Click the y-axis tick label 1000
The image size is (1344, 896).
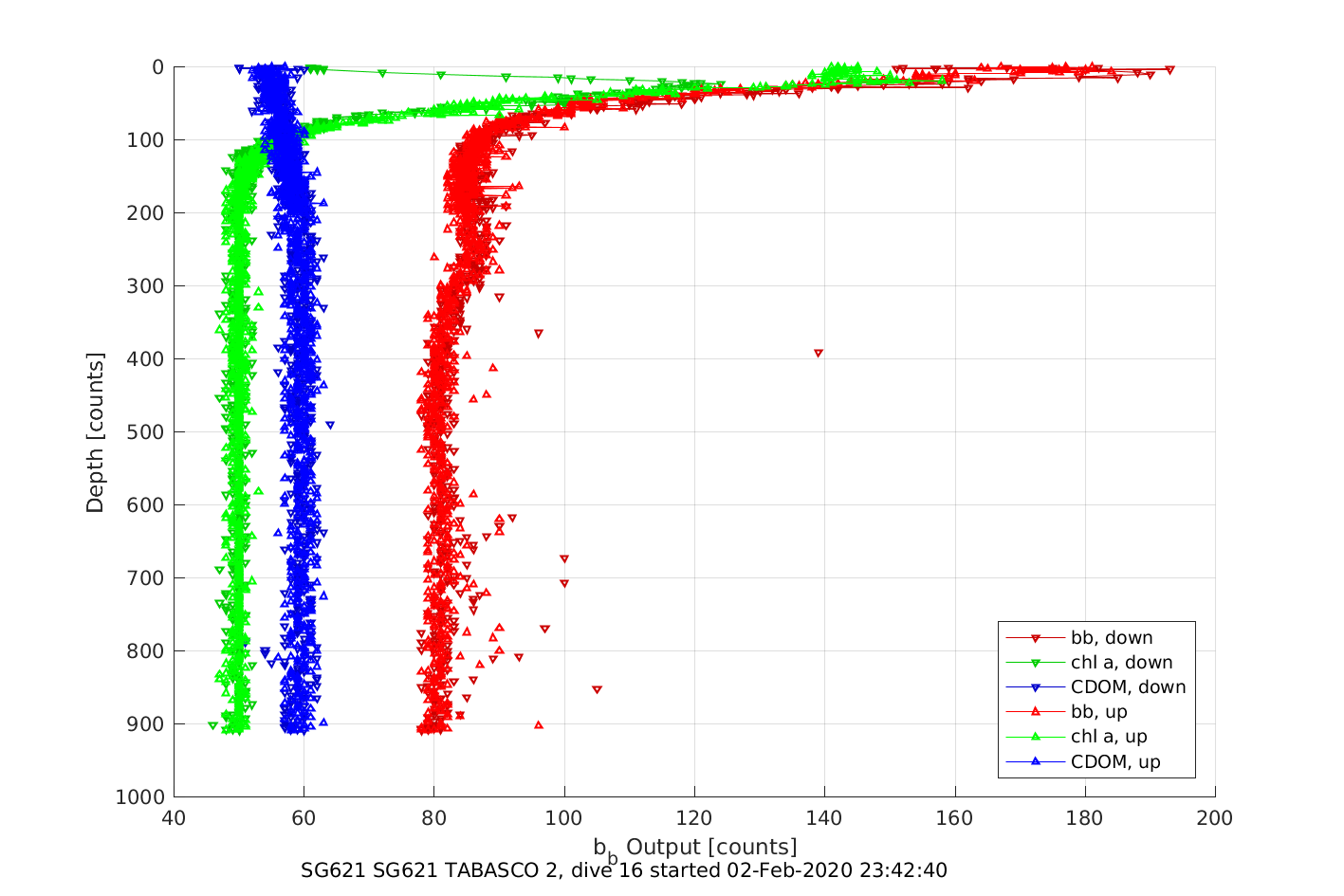point(140,797)
